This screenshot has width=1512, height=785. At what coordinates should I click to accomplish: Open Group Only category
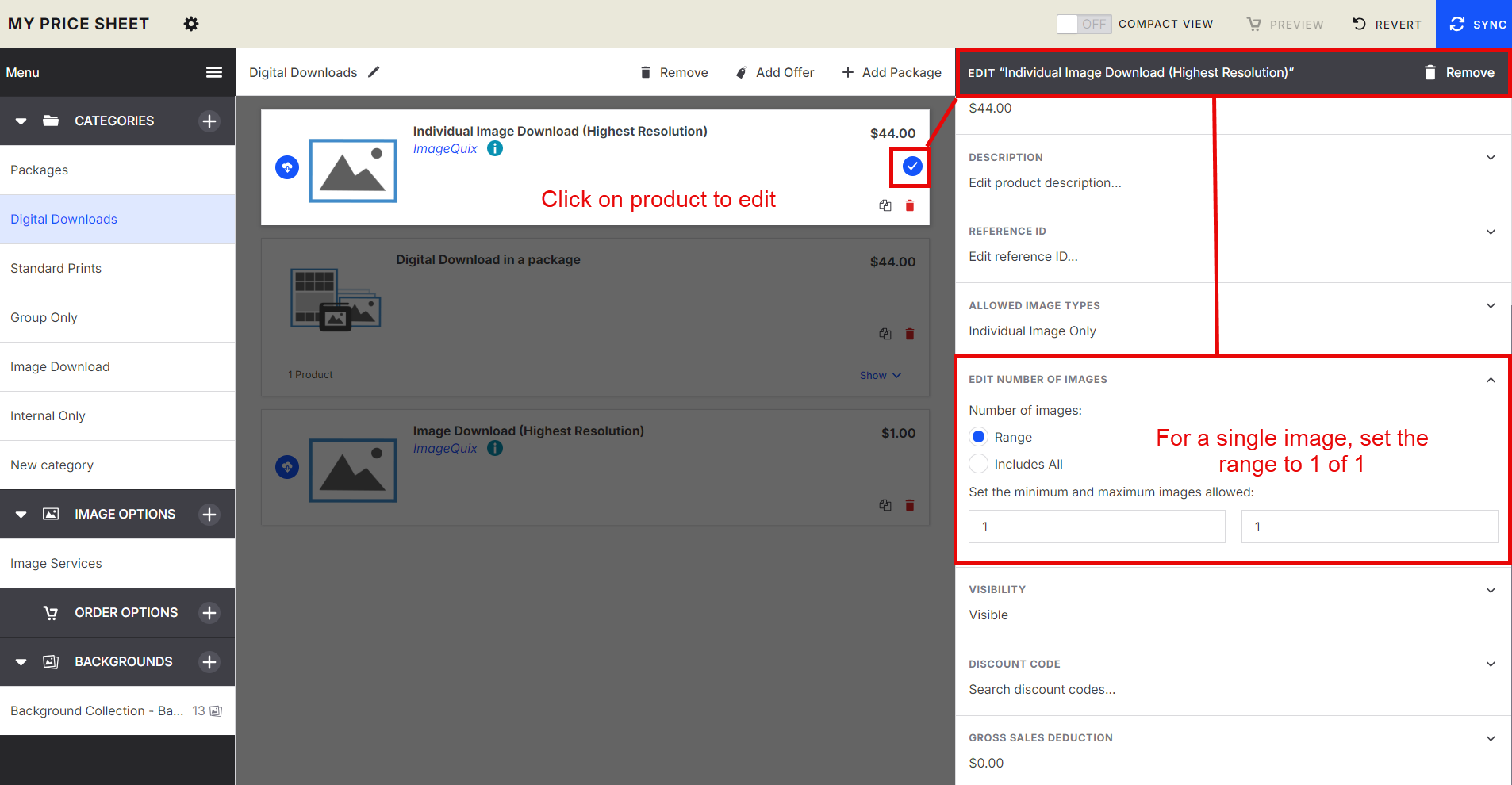117,318
